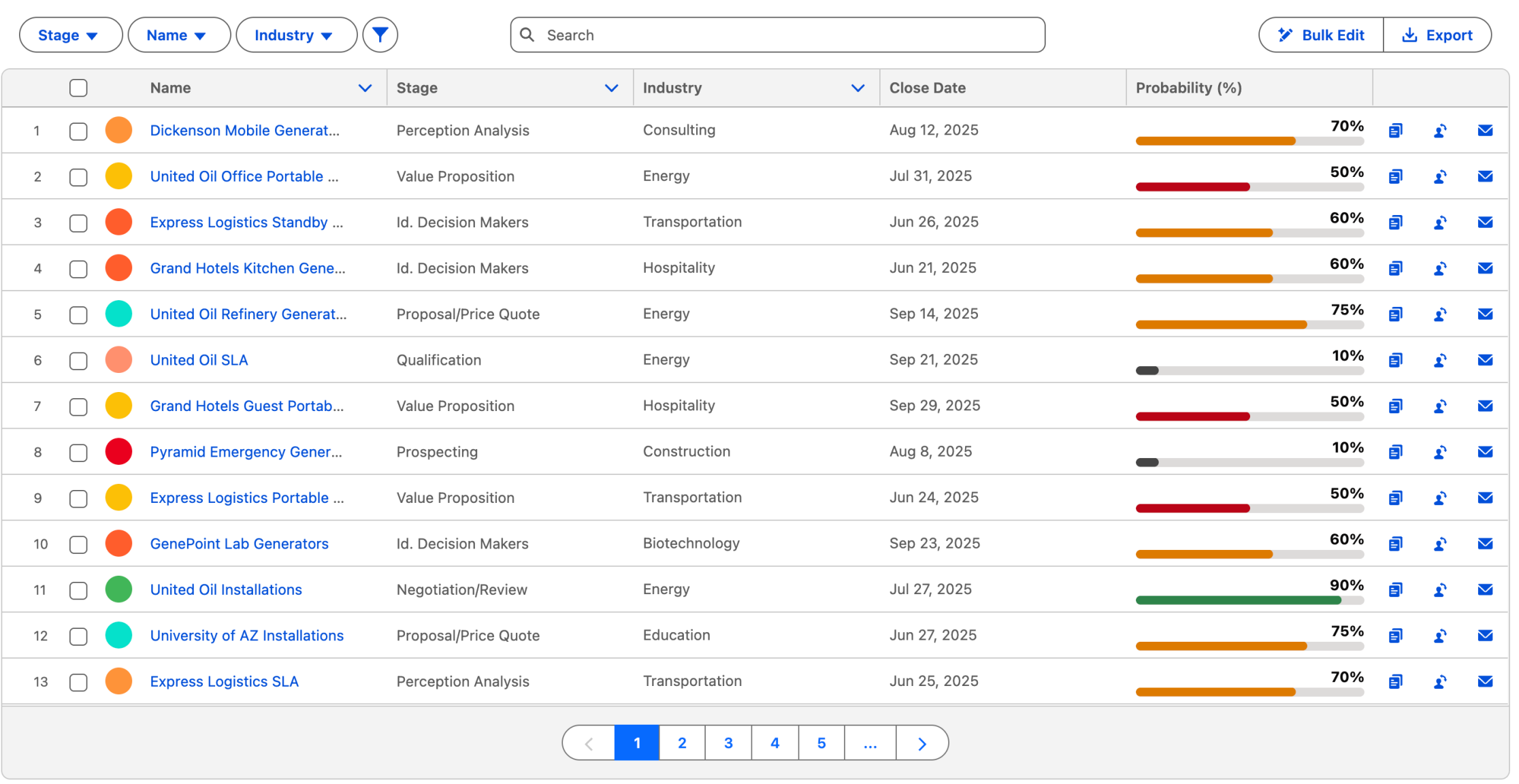The height and width of the screenshot is (784, 1519).
Task: Check the select-all checkbox in header
Action: point(78,88)
